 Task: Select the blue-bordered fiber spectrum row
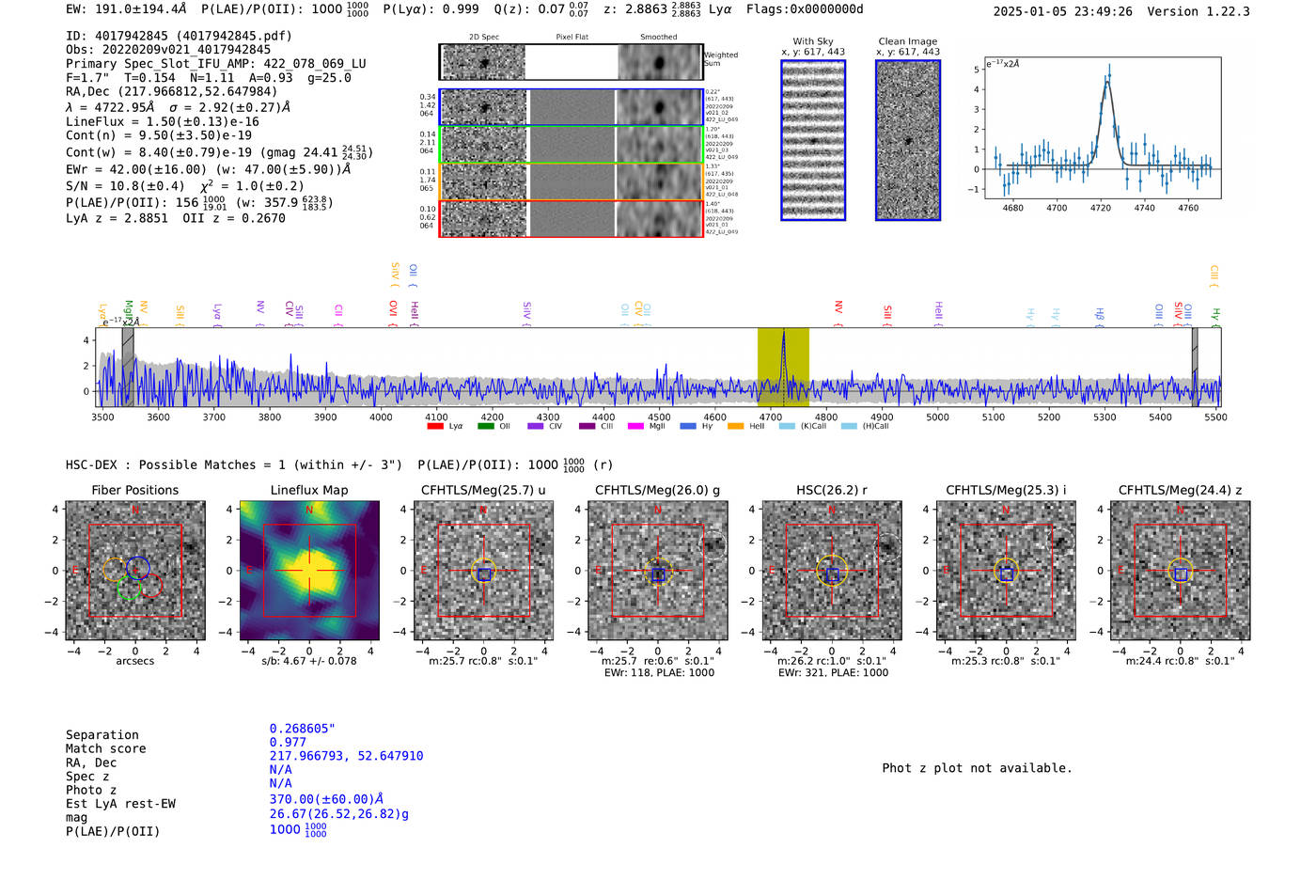point(571,107)
